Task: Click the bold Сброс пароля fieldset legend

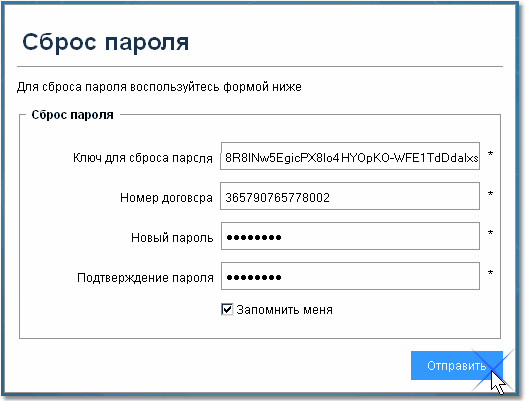Action: click(x=72, y=115)
